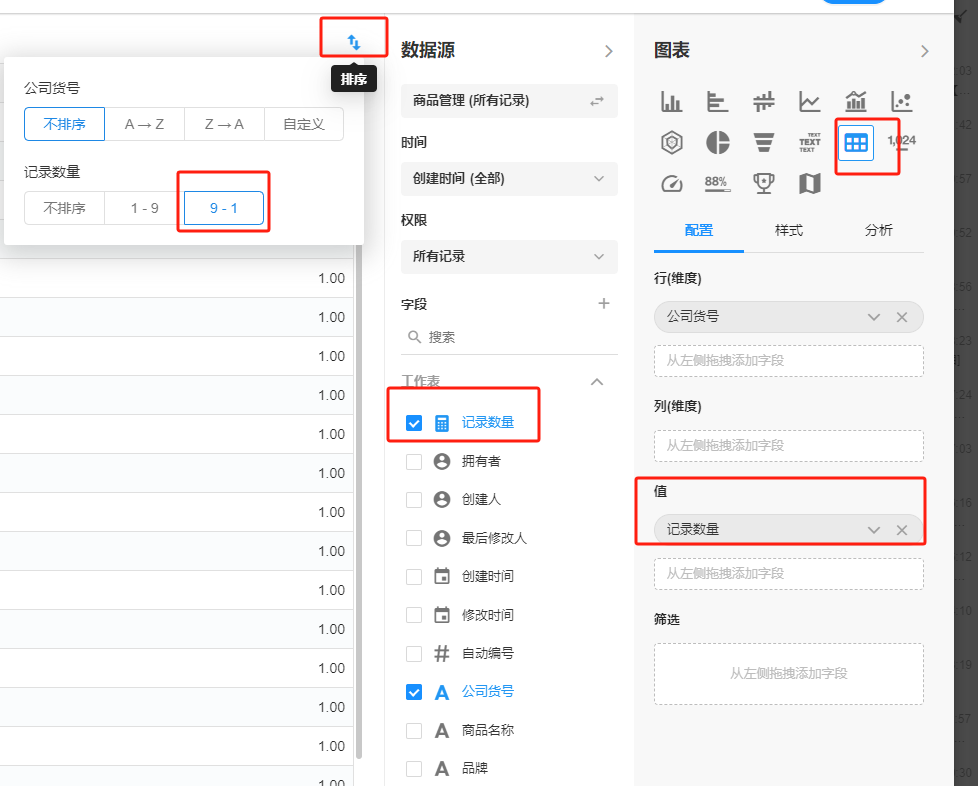Viewport: 978px width, 786px height.
Task: Select the funnel chart type
Action: pyautogui.click(x=763, y=142)
